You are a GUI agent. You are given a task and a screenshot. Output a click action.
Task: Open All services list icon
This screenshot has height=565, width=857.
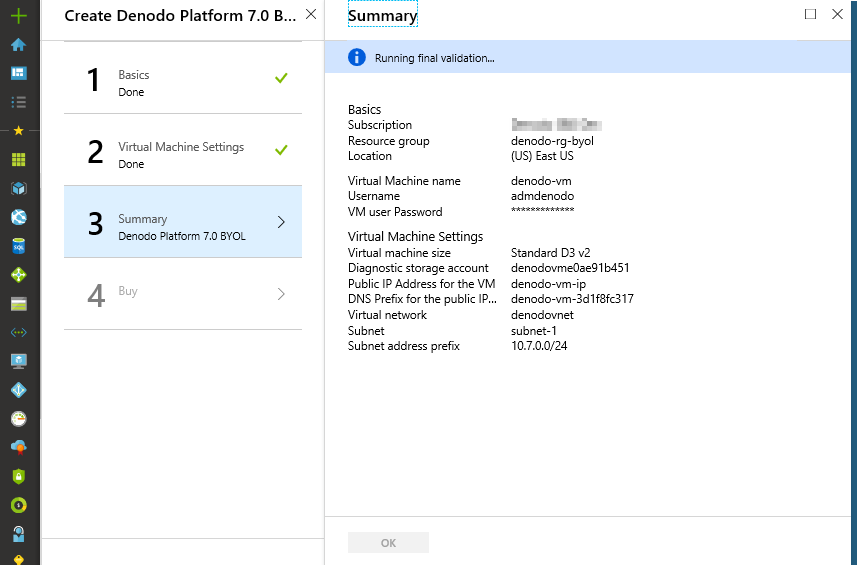[19, 102]
